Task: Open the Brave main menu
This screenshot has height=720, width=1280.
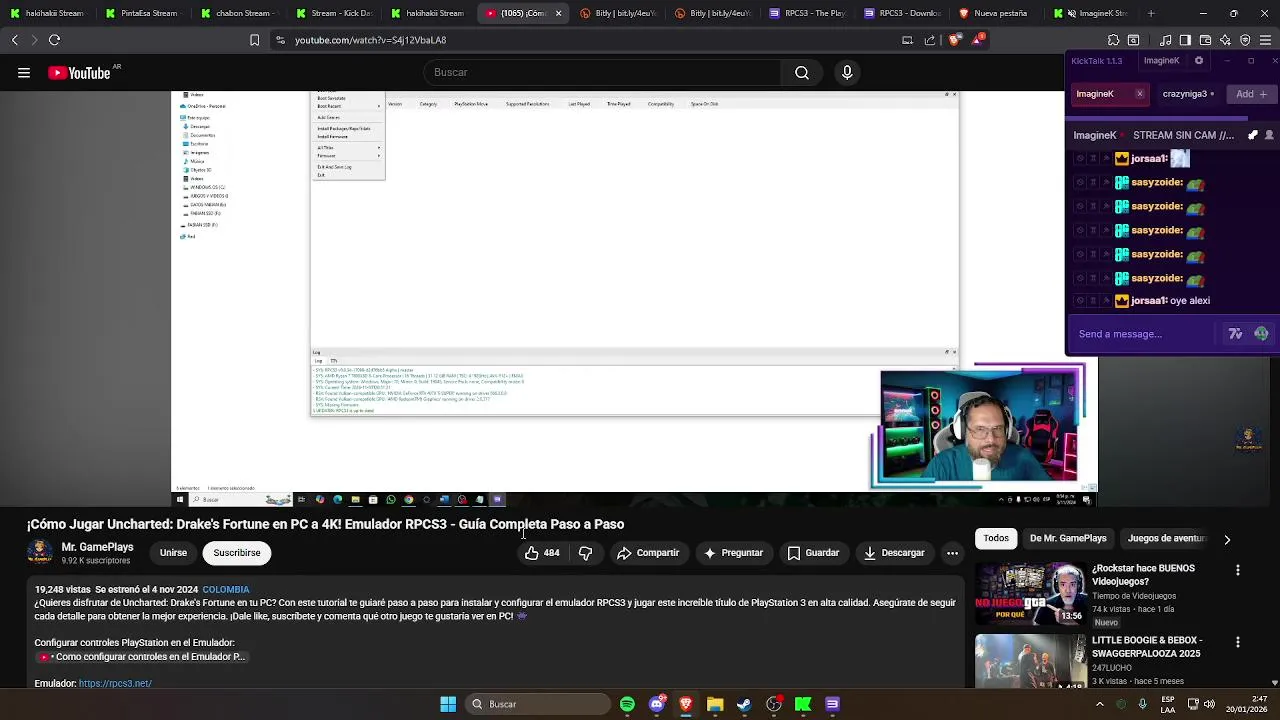Action: (x=1265, y=40)
